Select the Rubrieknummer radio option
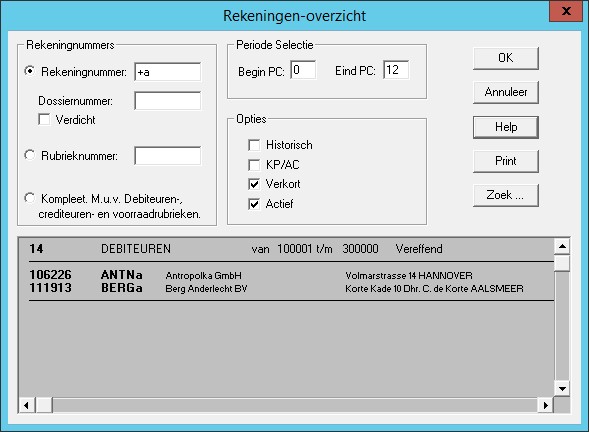The height and width of the screenshot is (432, 589). [x=30, y=155]
